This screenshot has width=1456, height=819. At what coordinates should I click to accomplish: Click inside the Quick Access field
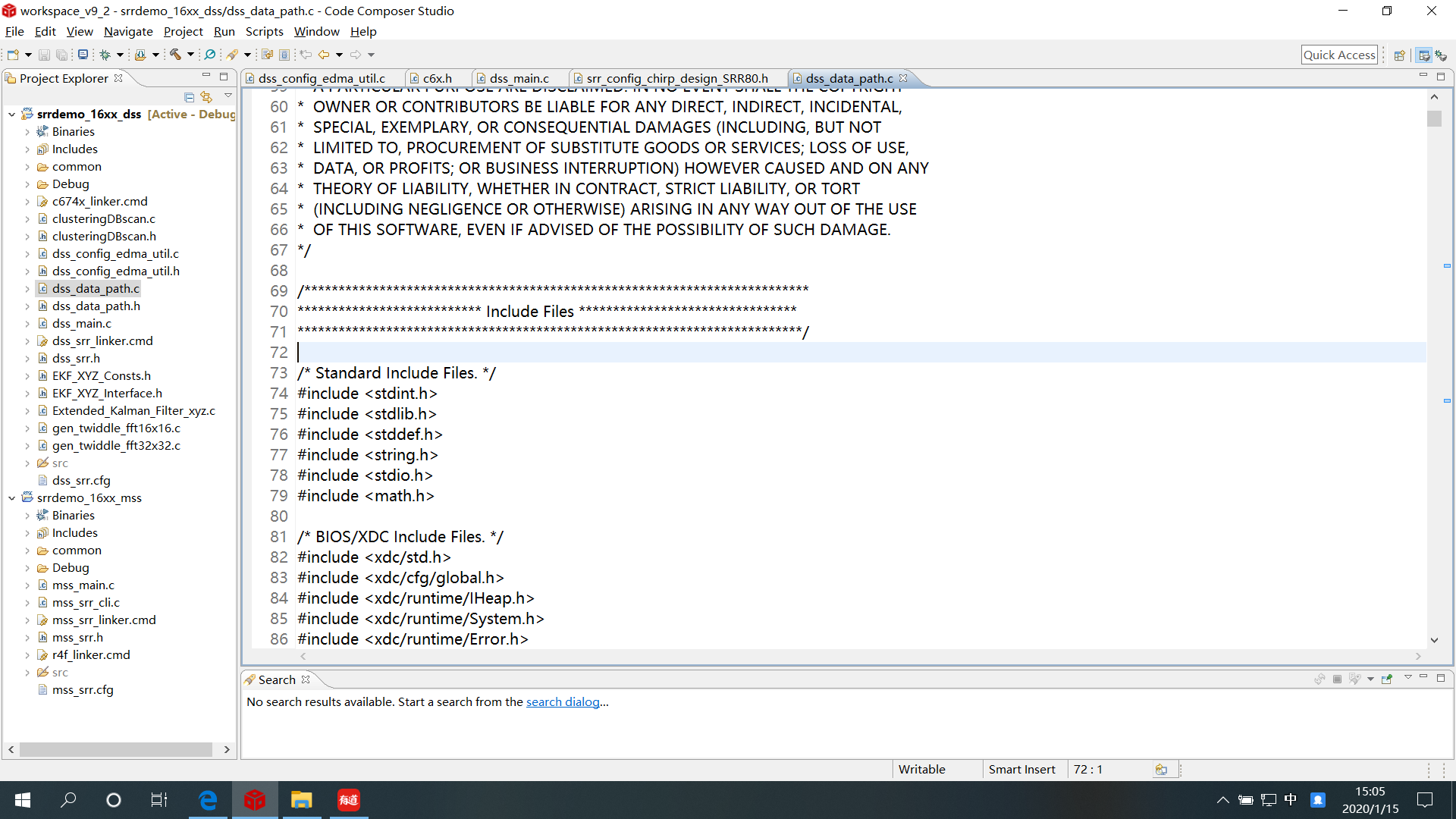[x=1339, y=54]
